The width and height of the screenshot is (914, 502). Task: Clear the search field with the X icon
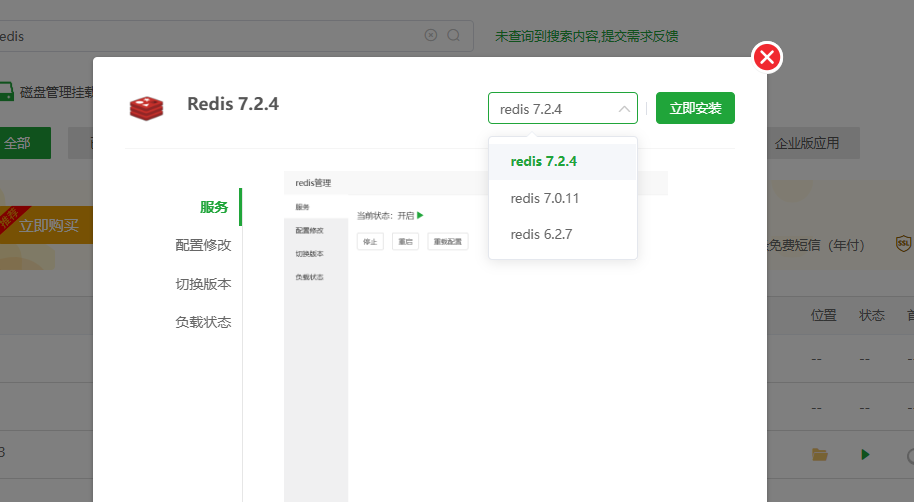431,35
